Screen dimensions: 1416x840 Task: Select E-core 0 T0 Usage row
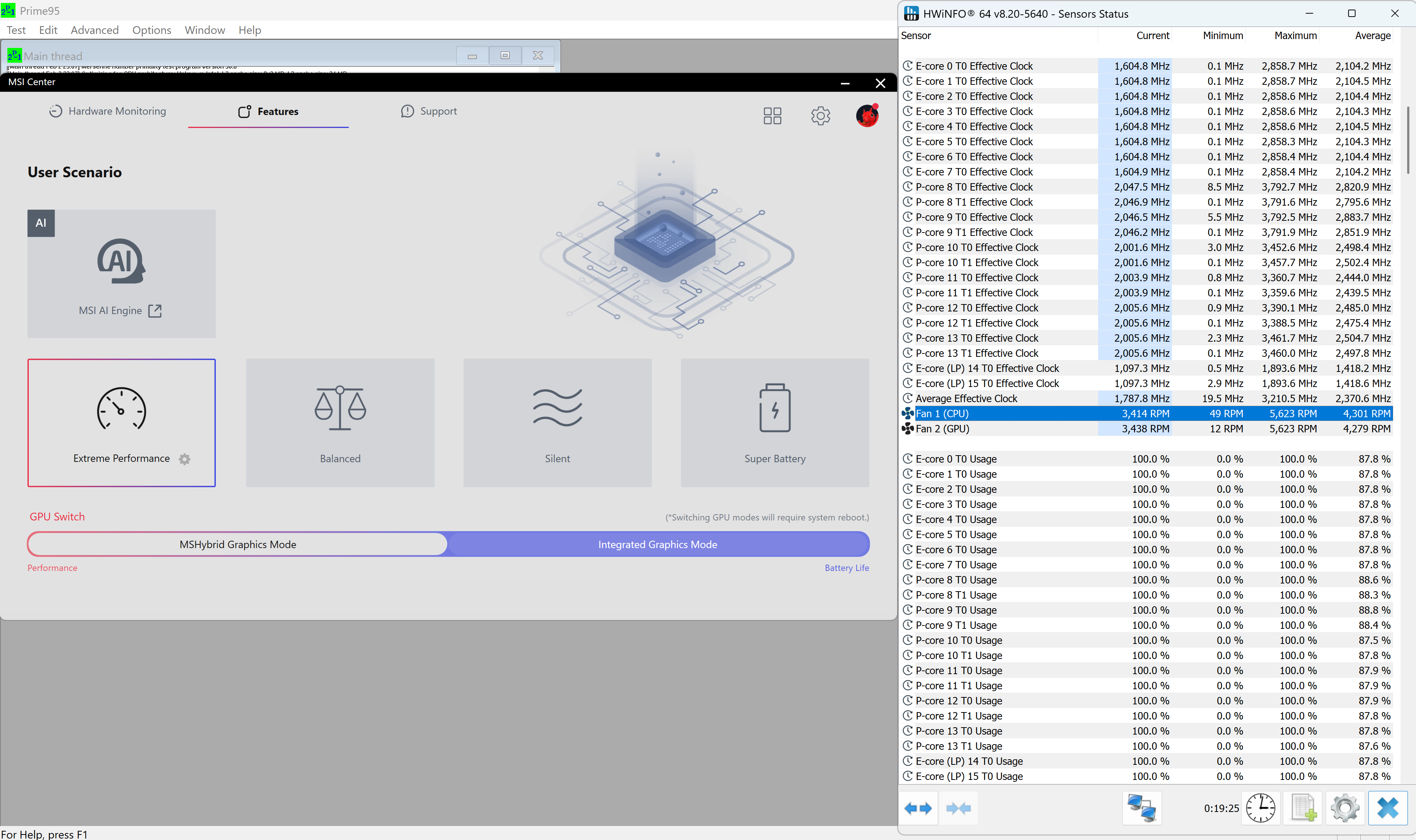(x=1146, y=459)
